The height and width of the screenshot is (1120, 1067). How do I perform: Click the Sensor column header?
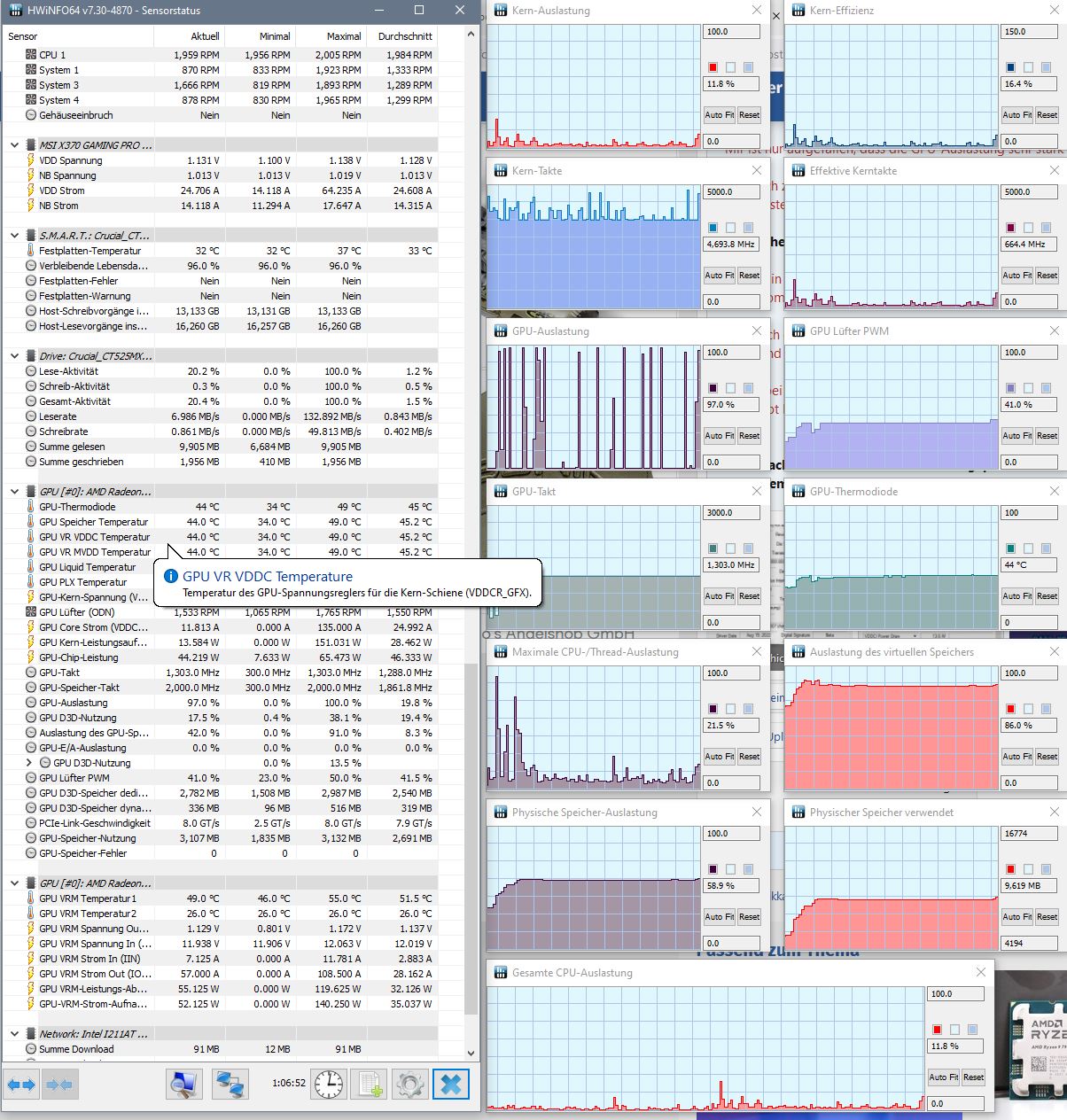(77, 36)
